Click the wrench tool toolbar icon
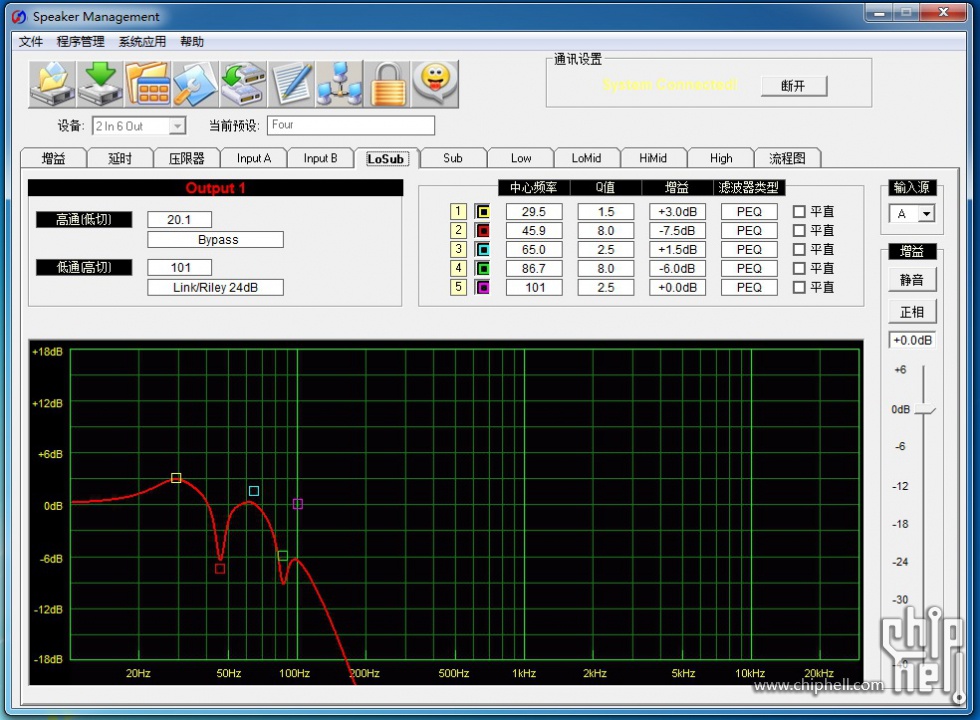 click(x=195, y=84)
